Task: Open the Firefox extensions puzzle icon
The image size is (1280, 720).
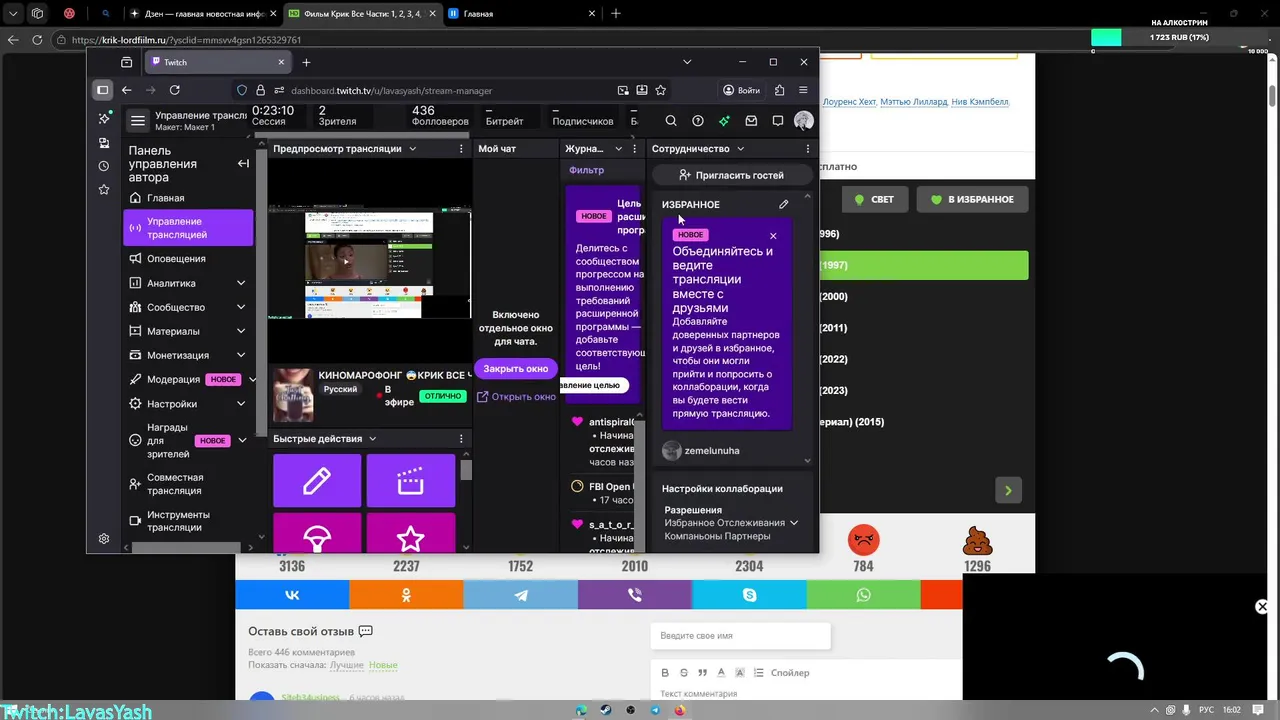Action: tap(780, 90)
